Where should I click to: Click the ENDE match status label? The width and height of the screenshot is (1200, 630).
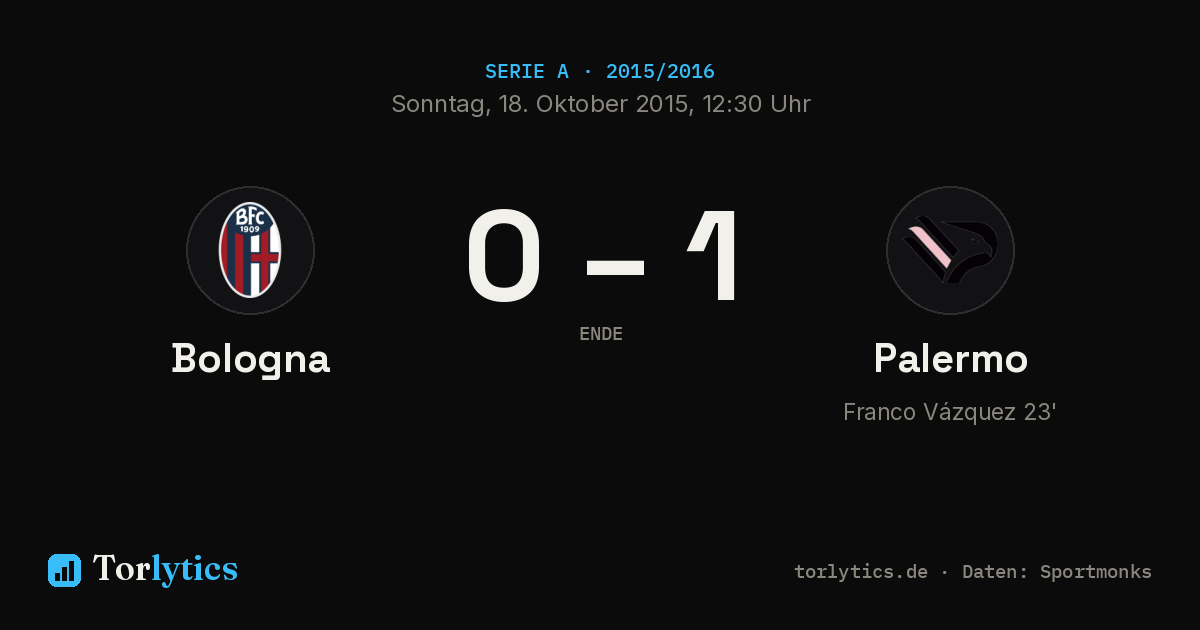tap(601, 334)
